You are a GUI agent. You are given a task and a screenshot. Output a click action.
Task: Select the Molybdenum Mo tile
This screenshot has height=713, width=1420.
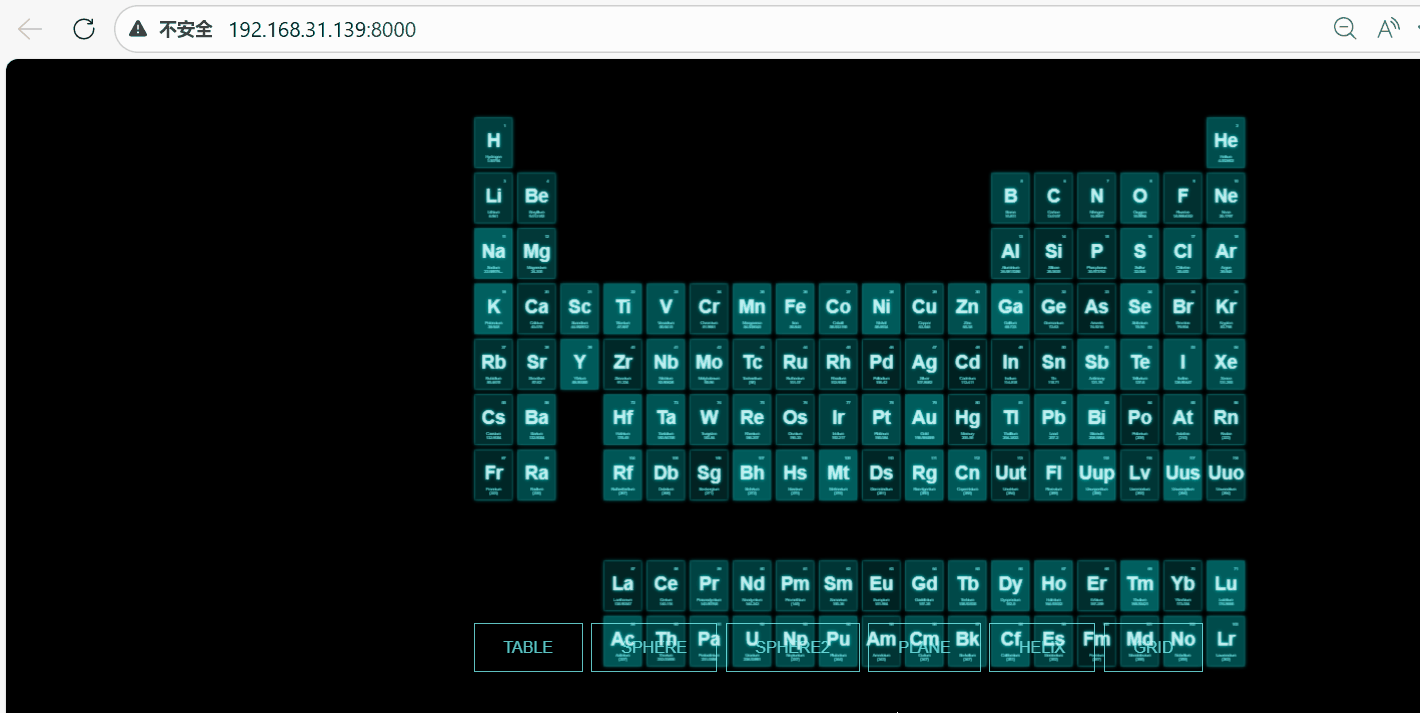(709, 364)
